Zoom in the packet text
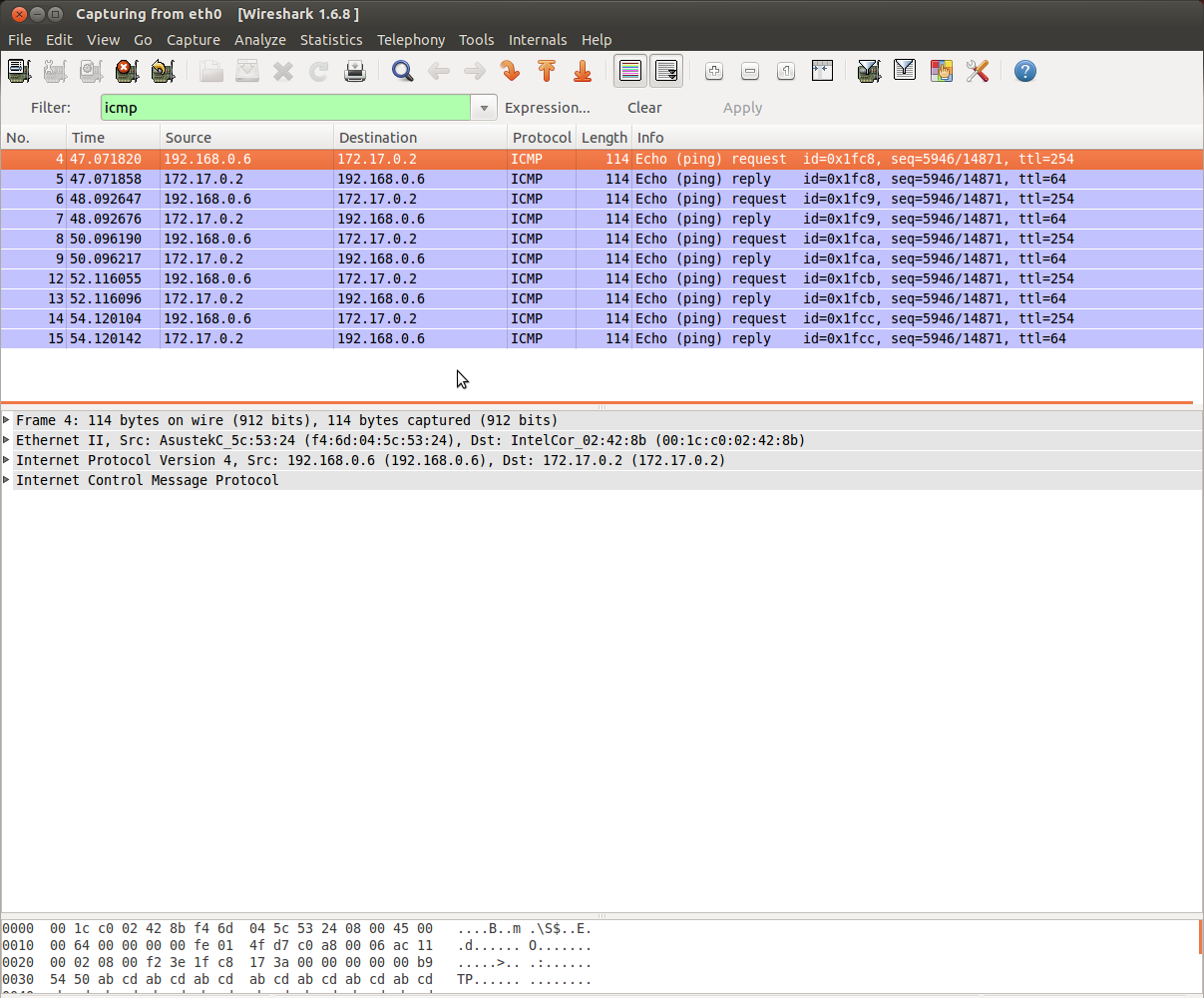This screenshot has height=998, width=1204. coord(714,71)
